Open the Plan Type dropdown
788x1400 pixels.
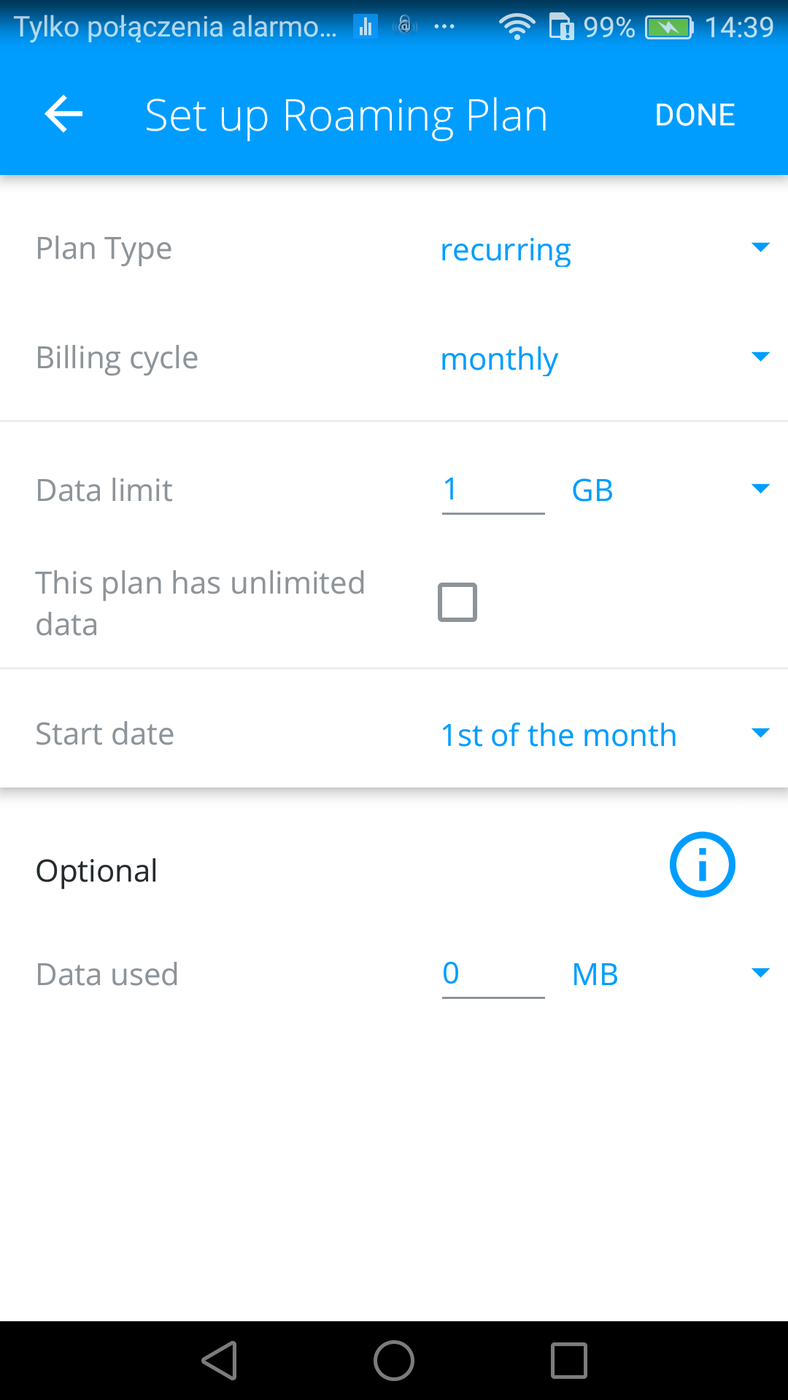pos(604,249)
